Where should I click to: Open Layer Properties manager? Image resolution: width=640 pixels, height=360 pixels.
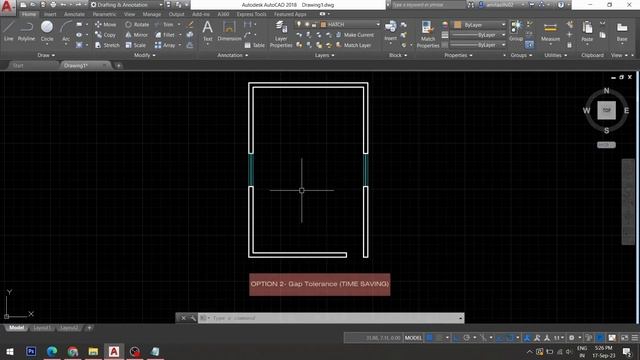tap(281, 35)
